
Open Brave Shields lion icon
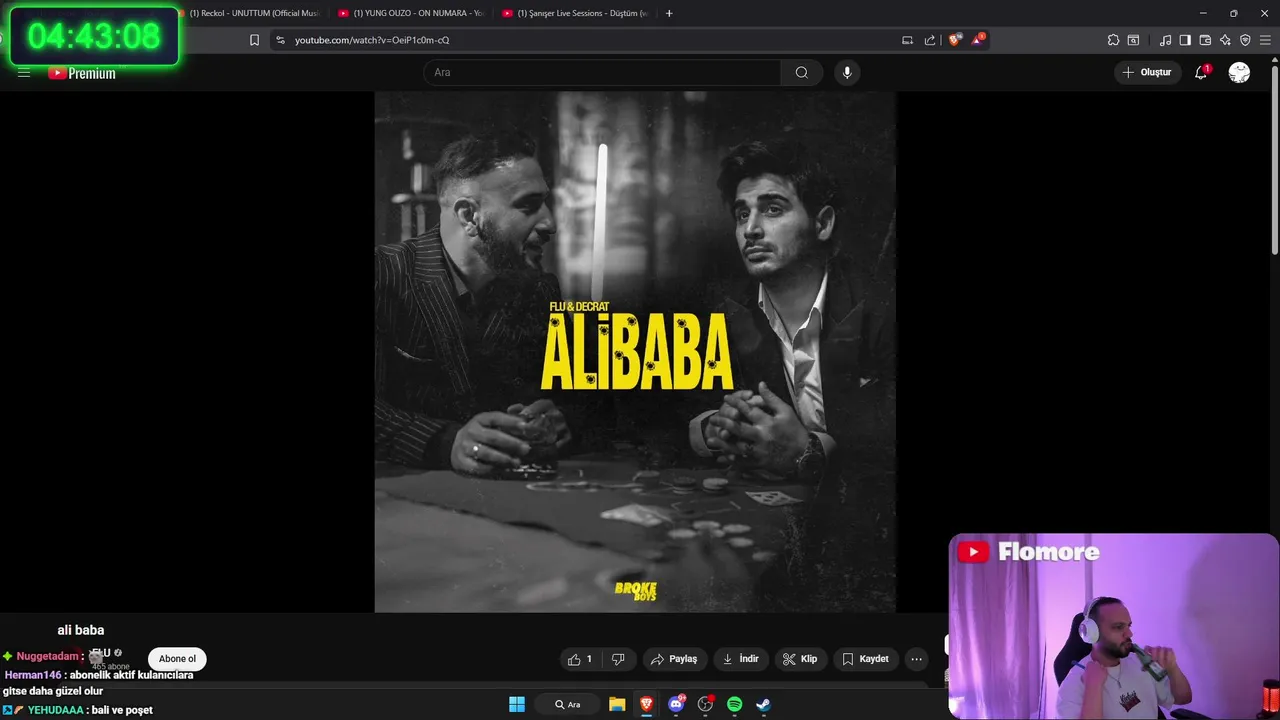(955, 40)
